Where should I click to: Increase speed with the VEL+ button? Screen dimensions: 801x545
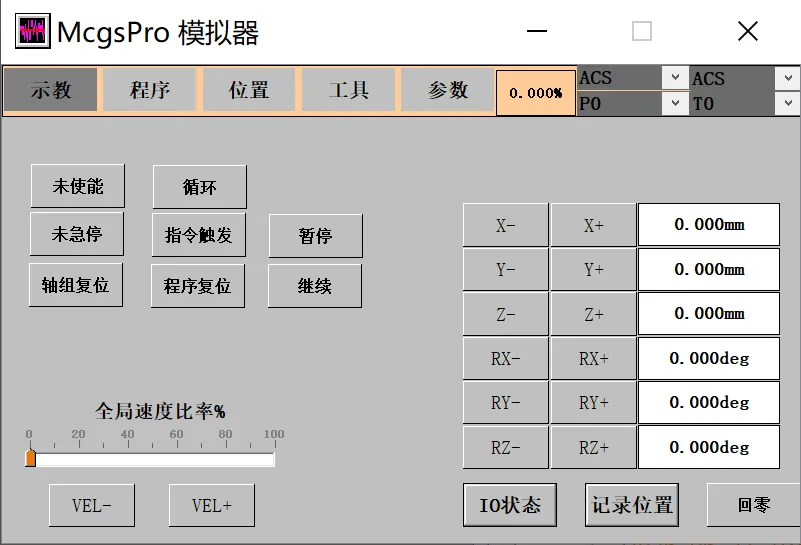point(211,506)
